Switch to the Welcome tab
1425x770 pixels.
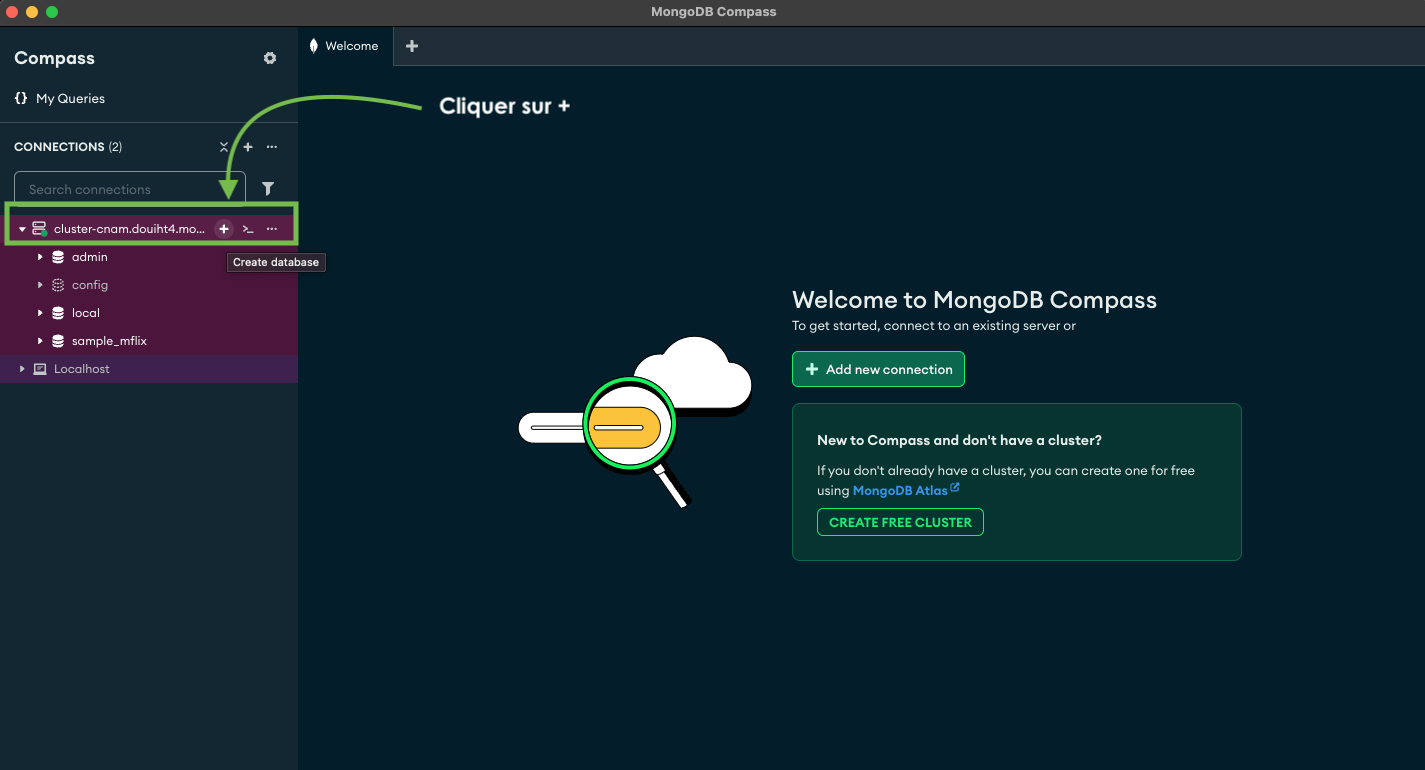[x=345, y=46]
